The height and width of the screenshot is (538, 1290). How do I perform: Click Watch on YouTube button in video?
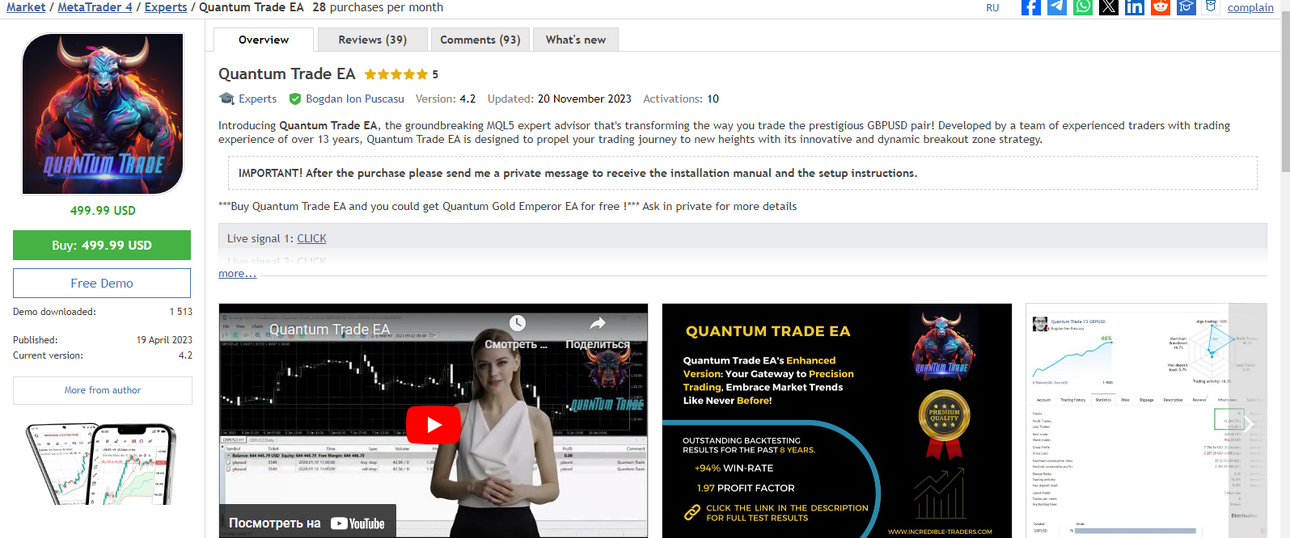pyautogui.click(x=307, y=522)
